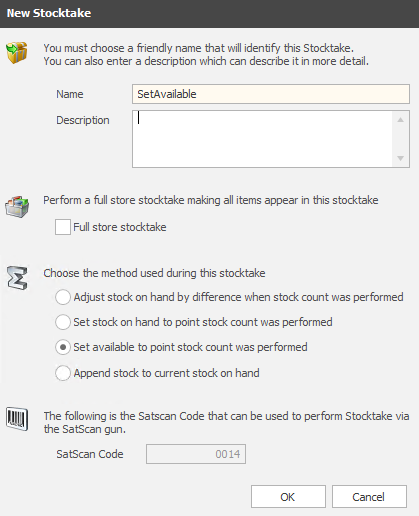
Task: Choose Set stock on hand to point option
Action: click(63, 322)
